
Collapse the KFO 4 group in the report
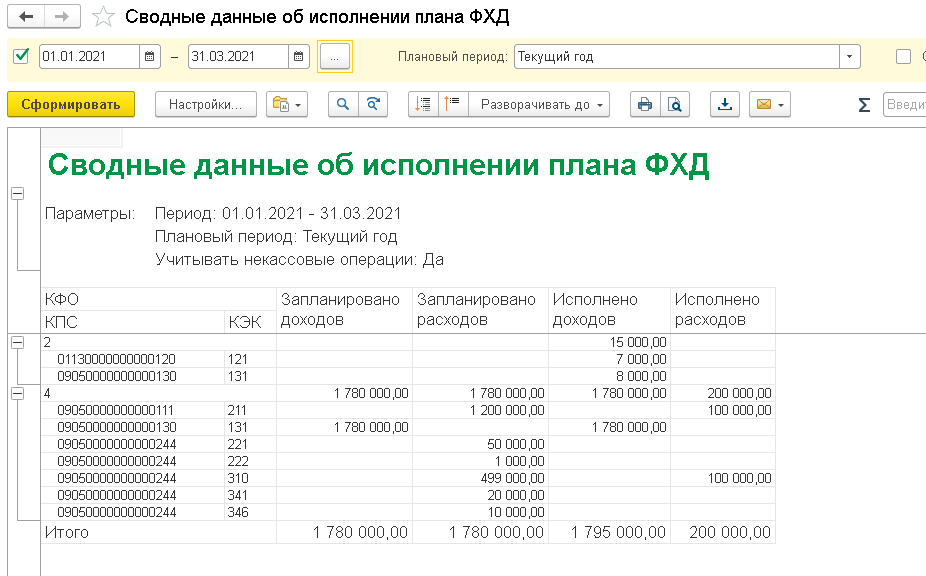[17, 394]
